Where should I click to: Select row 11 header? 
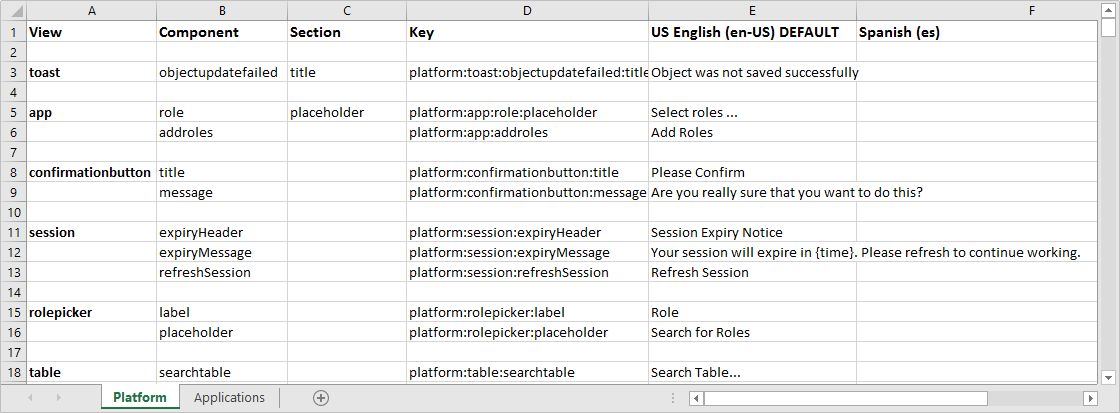pos(13,232)
